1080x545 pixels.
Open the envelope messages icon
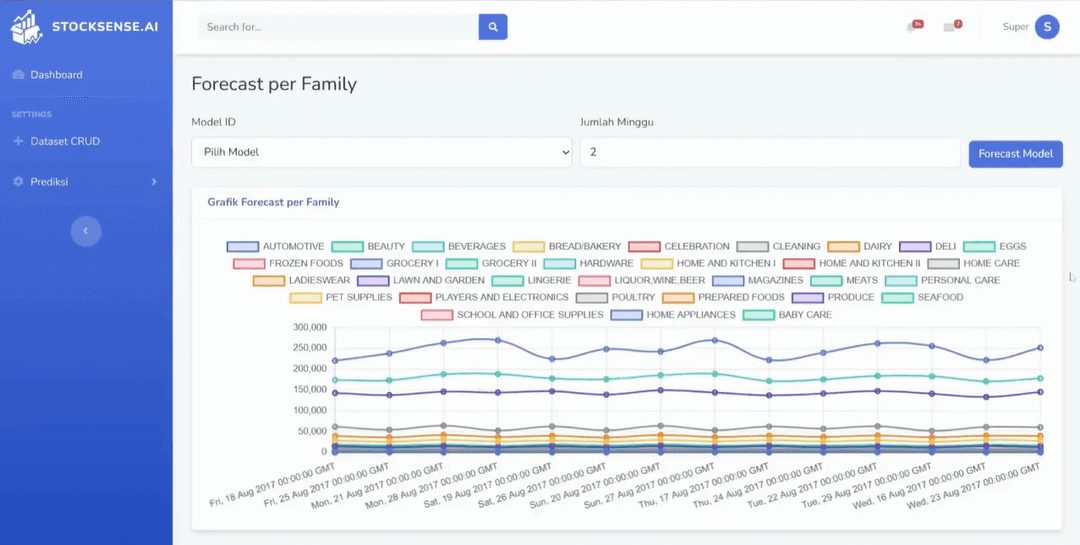(950, 27)
